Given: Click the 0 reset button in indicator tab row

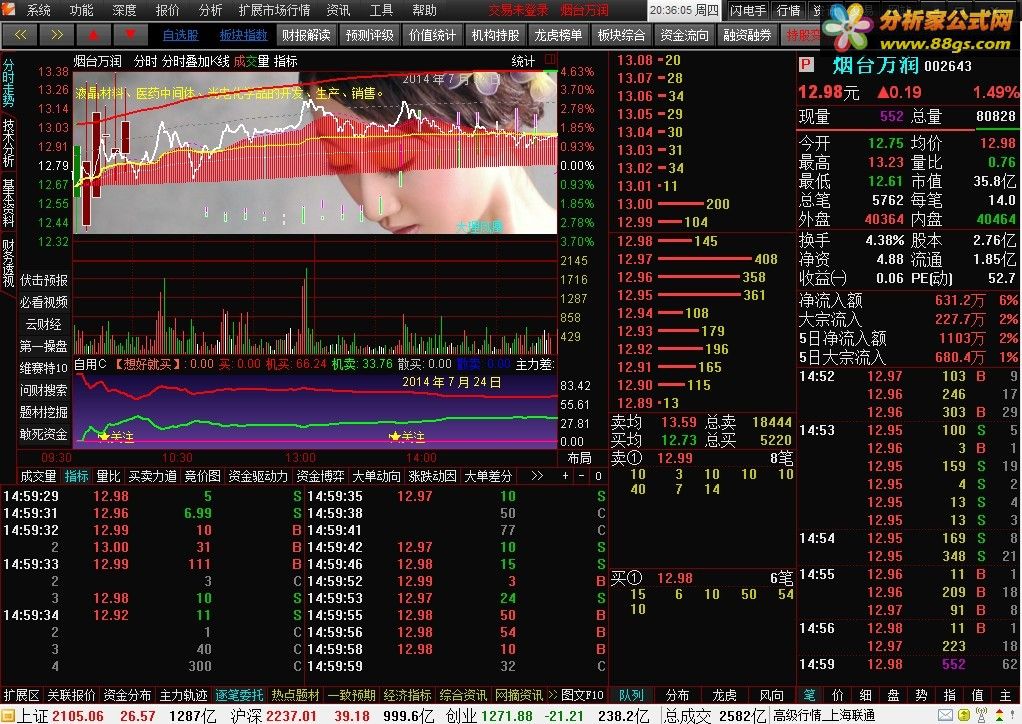Looking at the screenshot, I should [x=598, y=476].
